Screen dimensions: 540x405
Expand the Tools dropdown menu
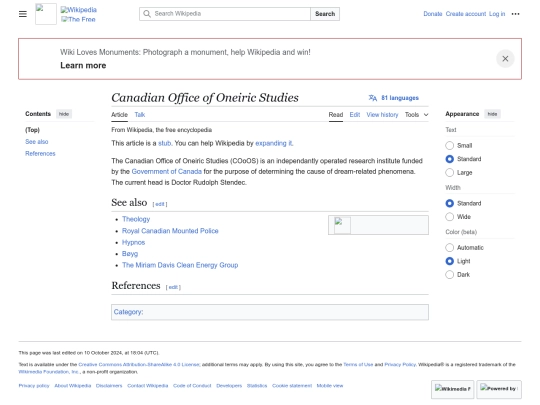pos(416,115)
